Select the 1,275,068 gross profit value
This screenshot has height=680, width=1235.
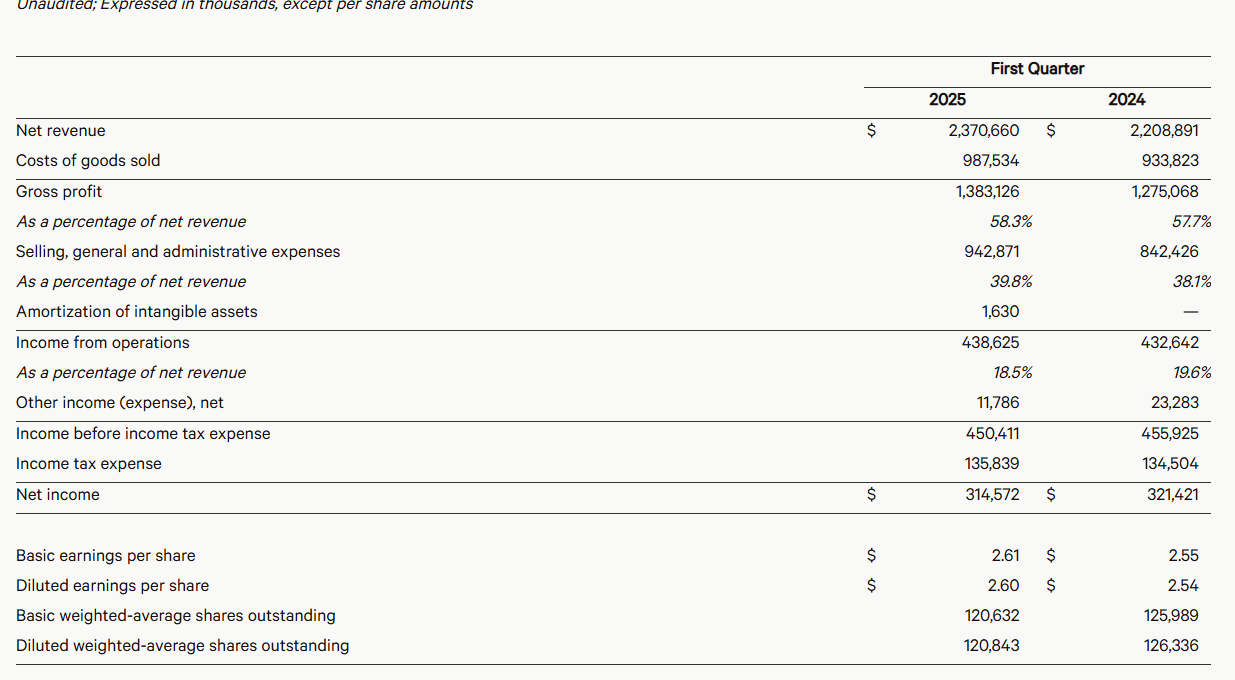pos(1164,192)
